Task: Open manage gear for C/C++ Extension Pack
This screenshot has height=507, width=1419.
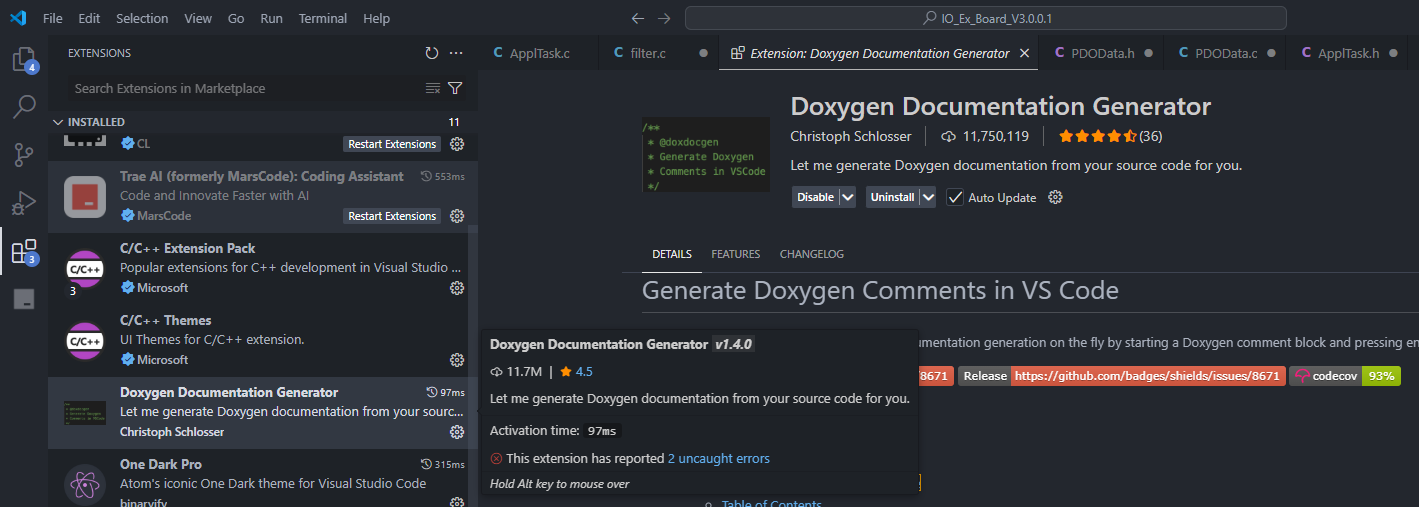Action: coord(457,288)
